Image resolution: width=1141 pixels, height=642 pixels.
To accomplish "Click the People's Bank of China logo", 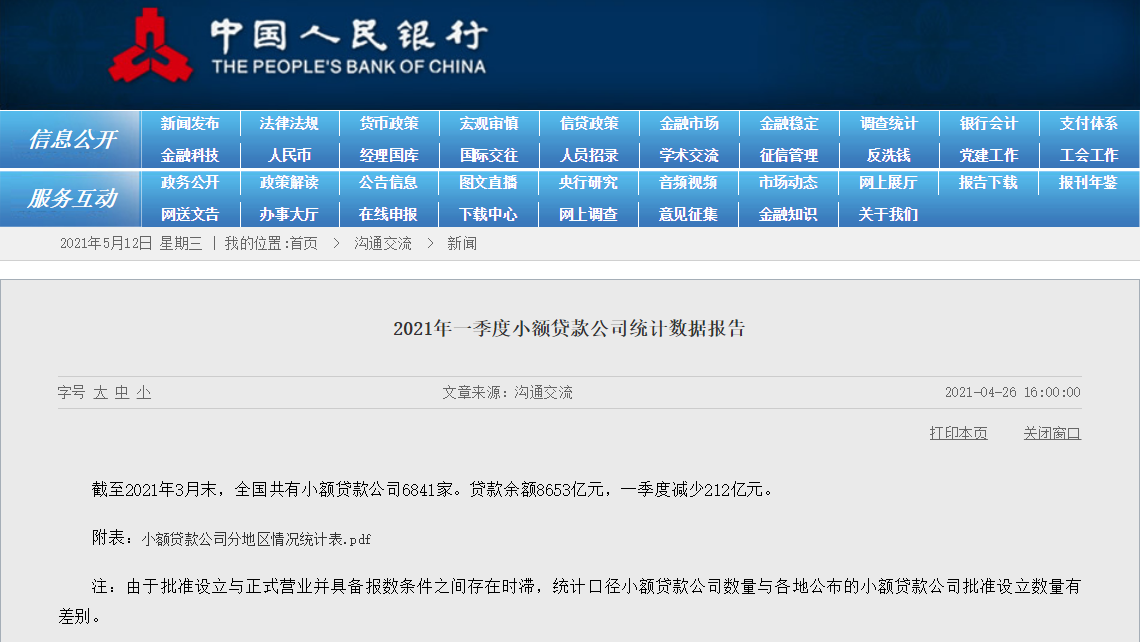I will 298,45.
